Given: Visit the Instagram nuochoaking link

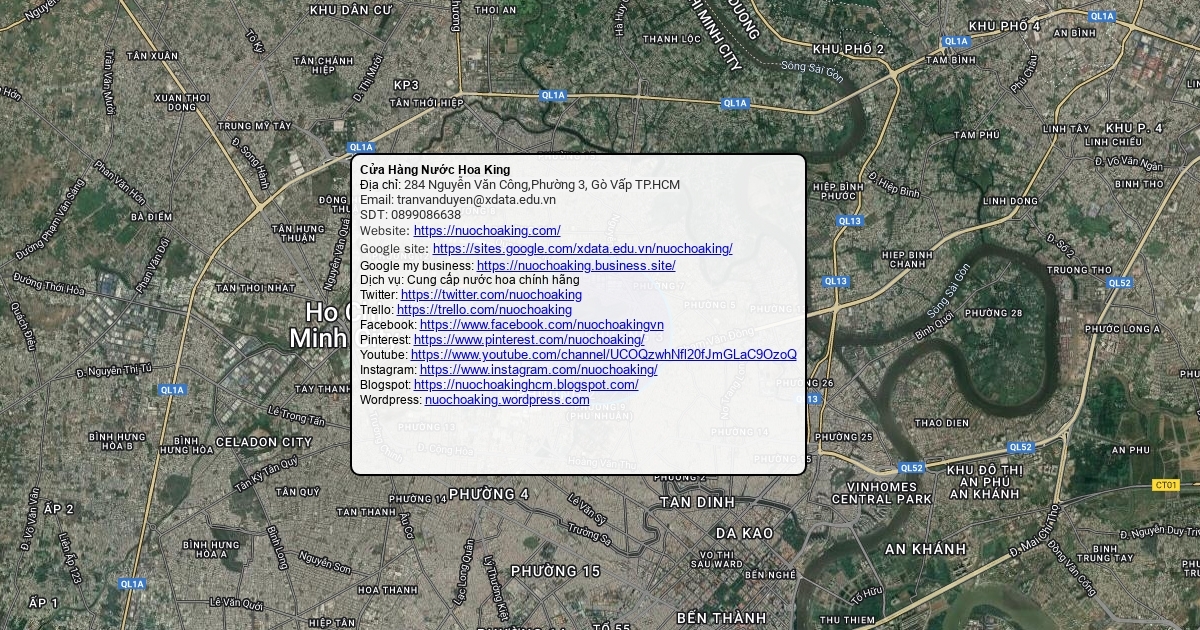Looking at the screenshot, I should tap(538, 370).
